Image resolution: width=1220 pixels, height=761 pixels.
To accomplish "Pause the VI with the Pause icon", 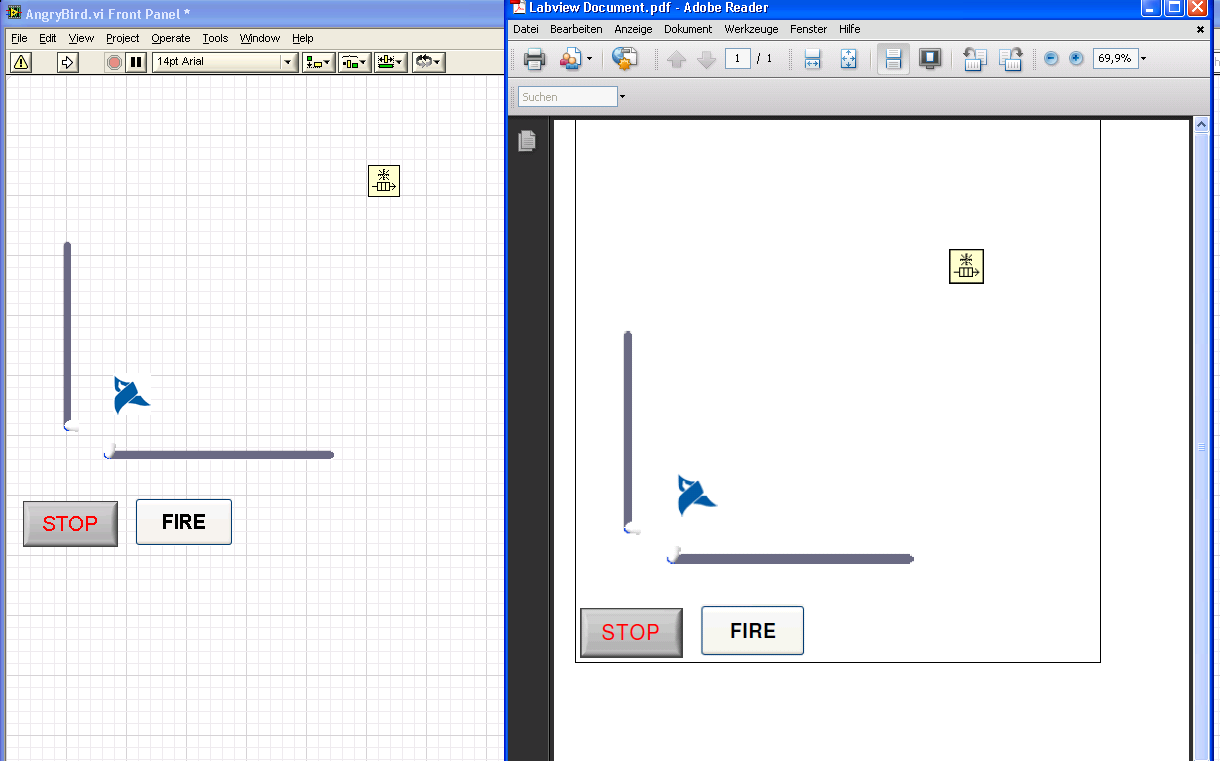I will click(x=137, y=62).
